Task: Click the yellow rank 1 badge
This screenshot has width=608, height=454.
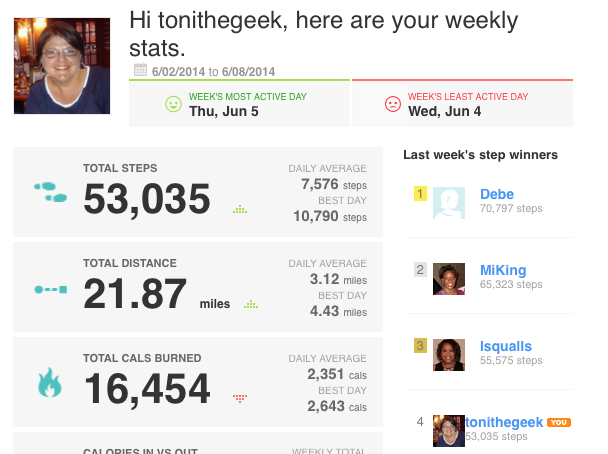Action: coord(420,193)
